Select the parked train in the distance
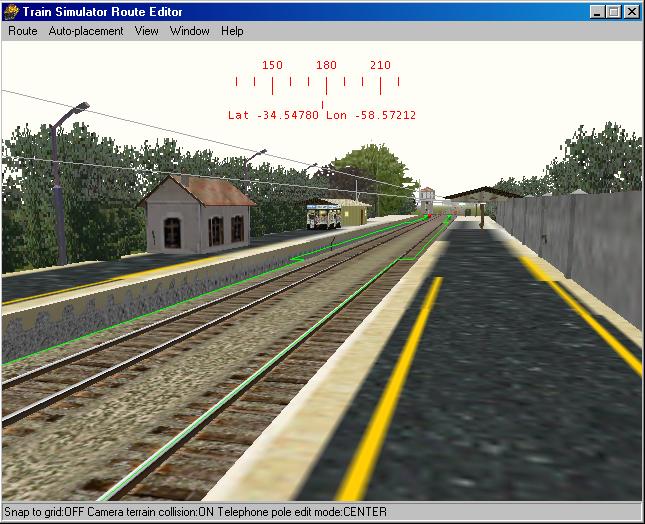Screen dimensions: 645x524 pos(323,216)
